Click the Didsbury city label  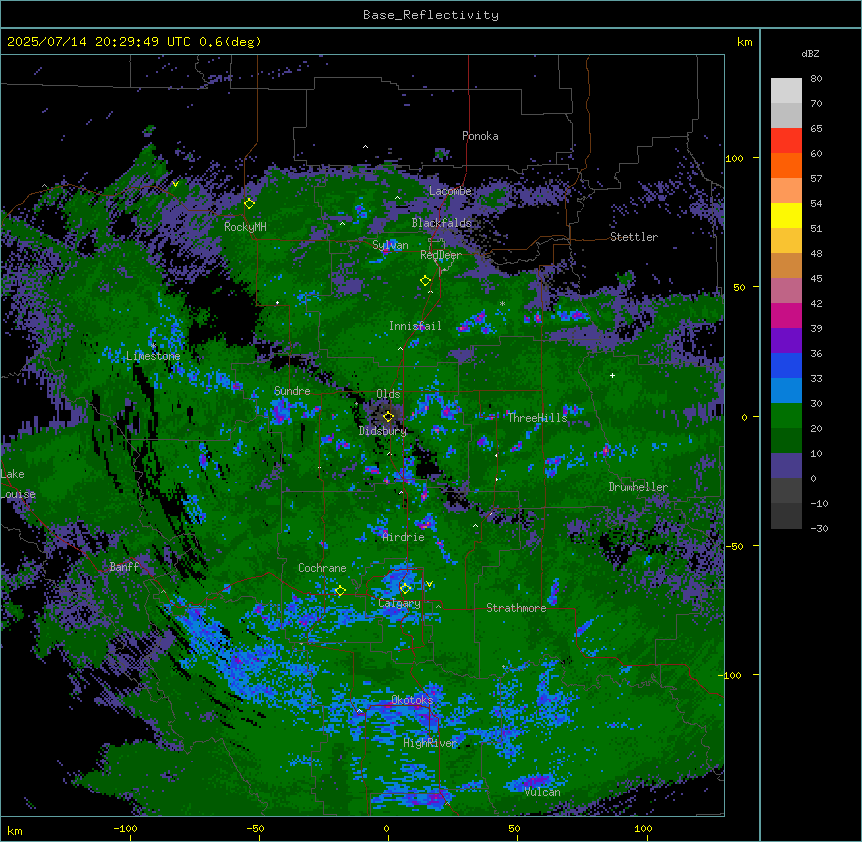(x=382, y=431)
